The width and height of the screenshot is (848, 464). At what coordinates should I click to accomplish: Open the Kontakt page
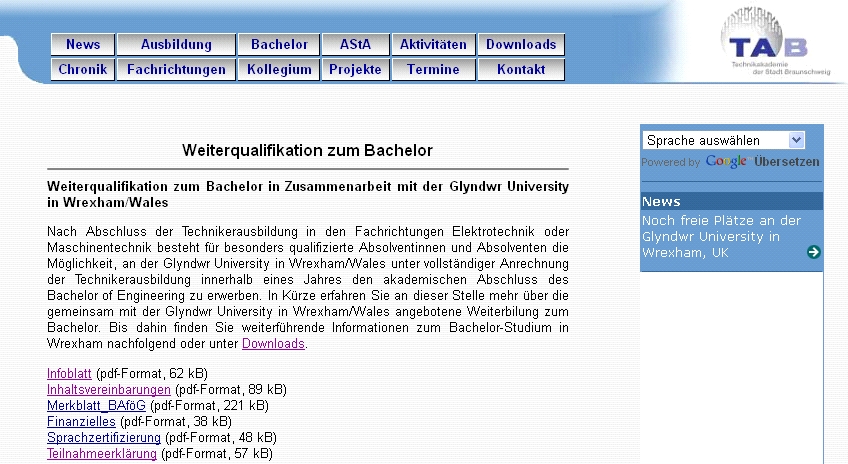pyautogui.click(x=521, y=70)
